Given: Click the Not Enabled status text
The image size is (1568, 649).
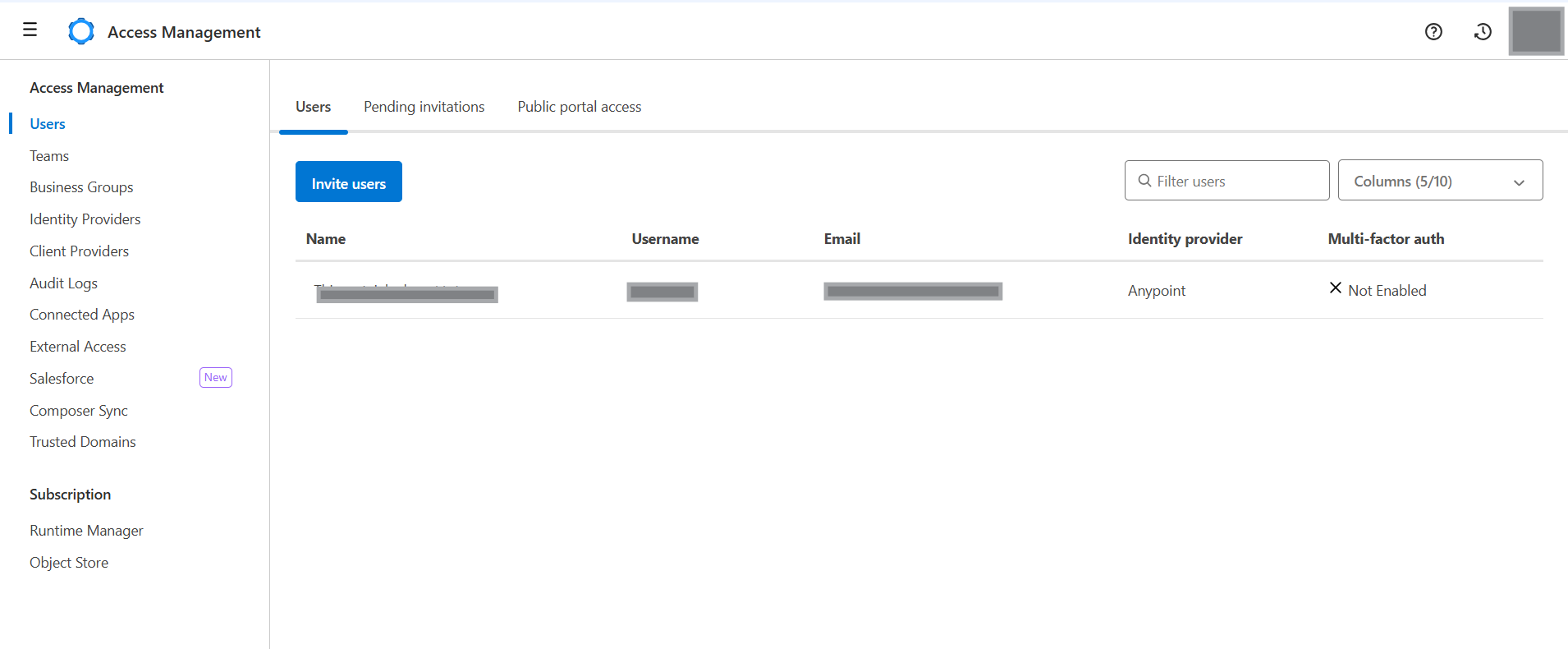Looking at the screenshot, I should coord(1387,291).
